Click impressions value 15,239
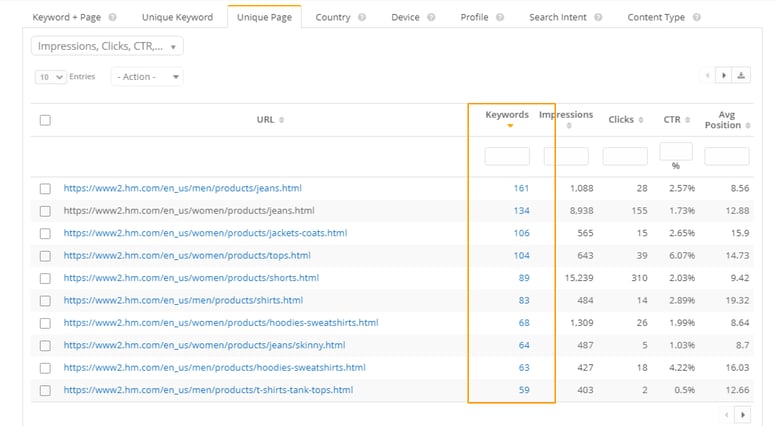This screenshot has height=426, width=777. click(x=579, y=278)
